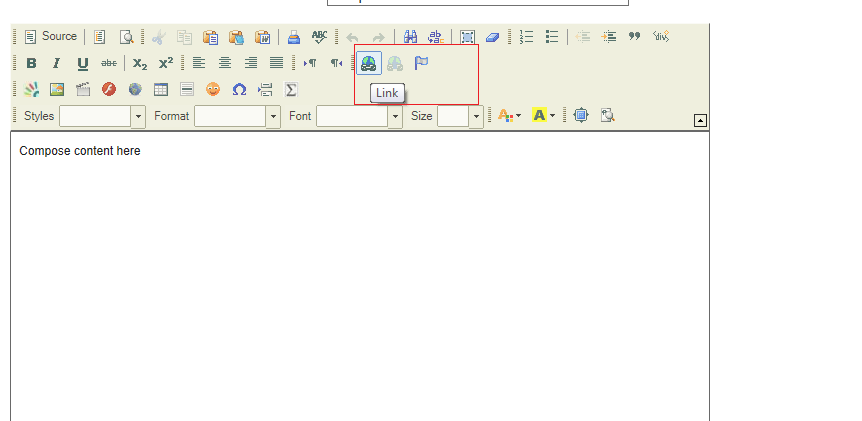Click the Flash icon
Viewport: 862px width, 421px height.
click(x=109, y=89)
